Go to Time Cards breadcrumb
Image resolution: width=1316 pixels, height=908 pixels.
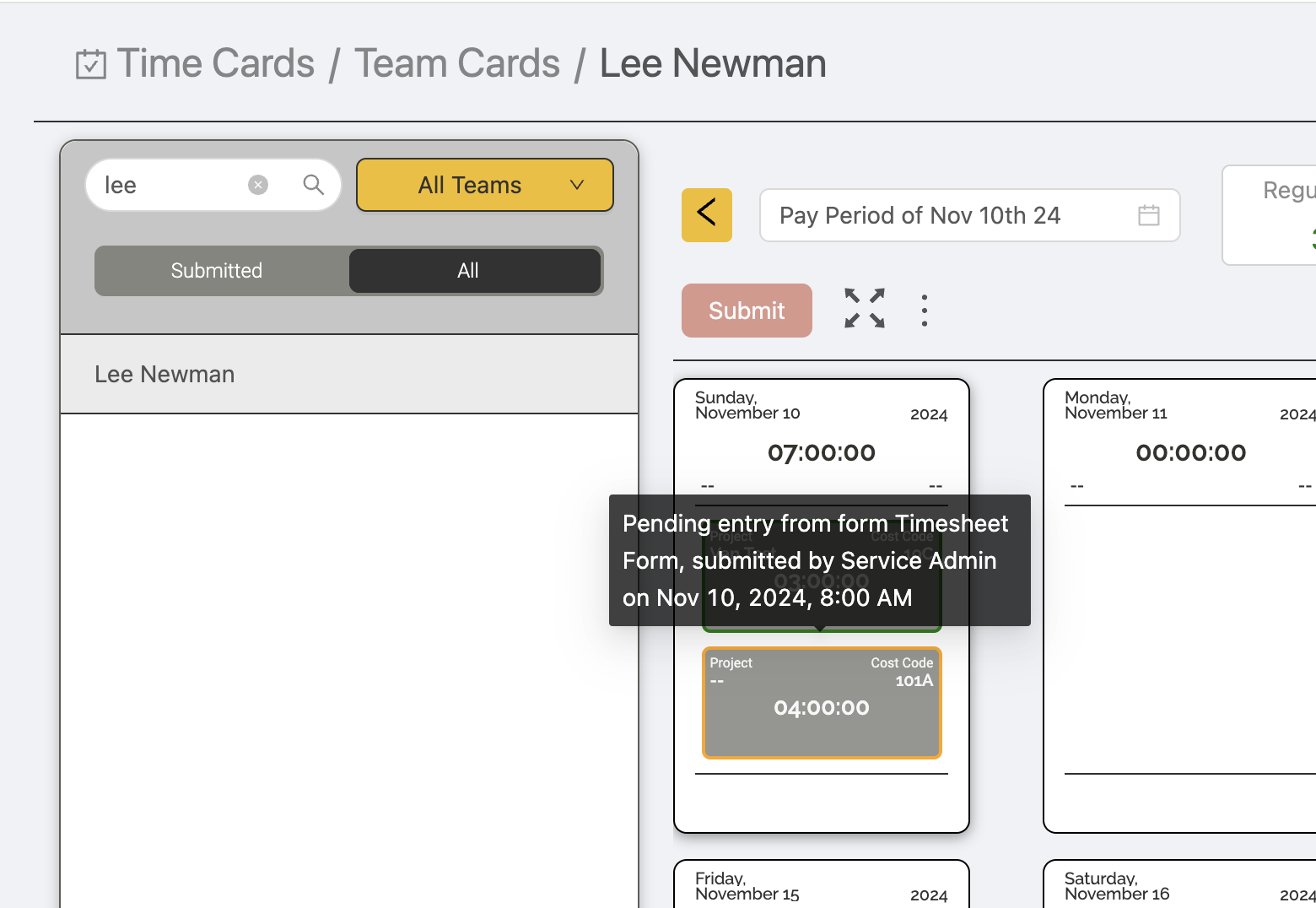point(215,63)
